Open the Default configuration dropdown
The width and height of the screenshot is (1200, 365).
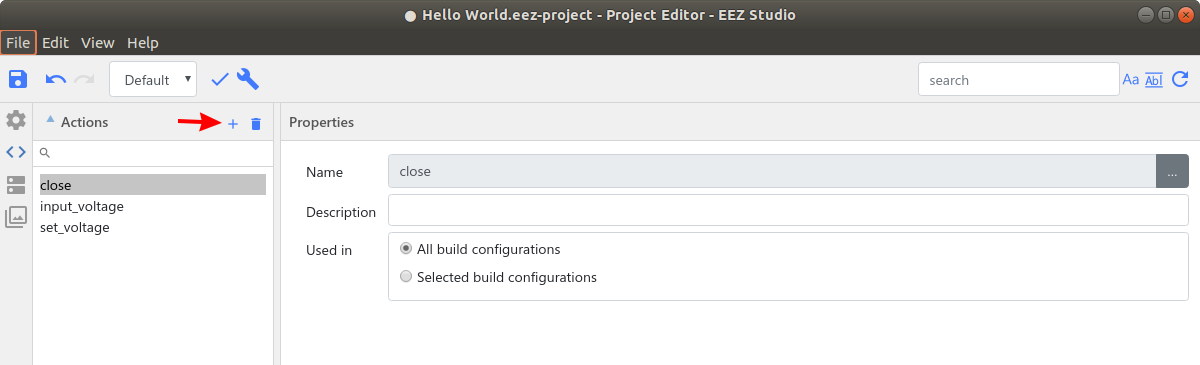pos(153,80)
